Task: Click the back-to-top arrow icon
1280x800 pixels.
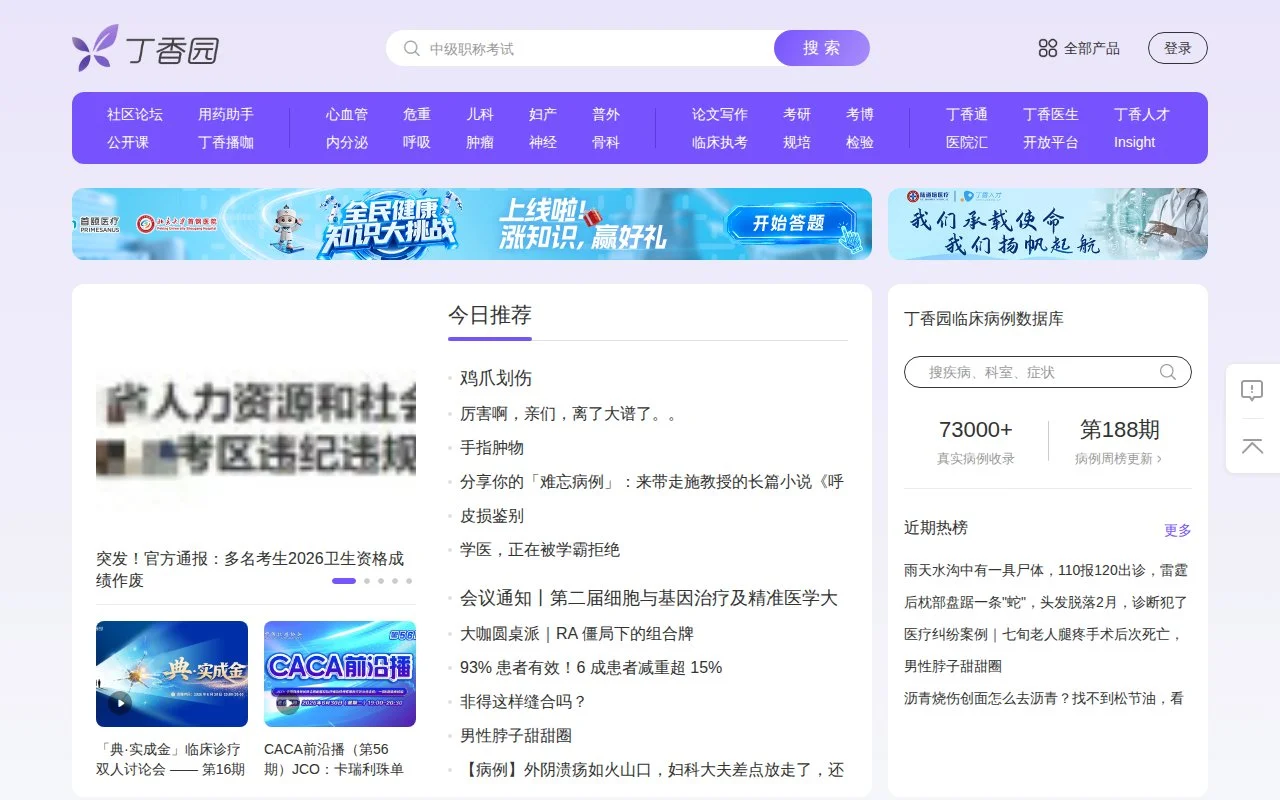Action: point(1252,446)
